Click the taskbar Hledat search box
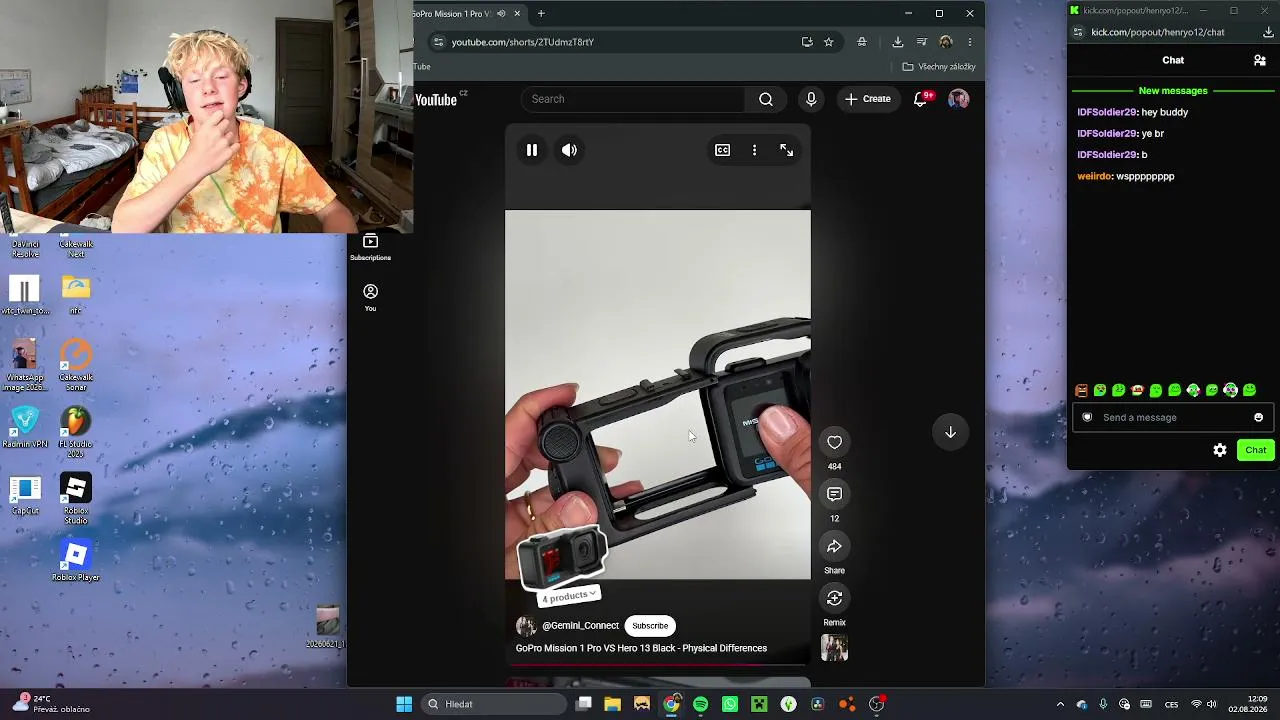The image size is (1280, 720). (494, 704)
